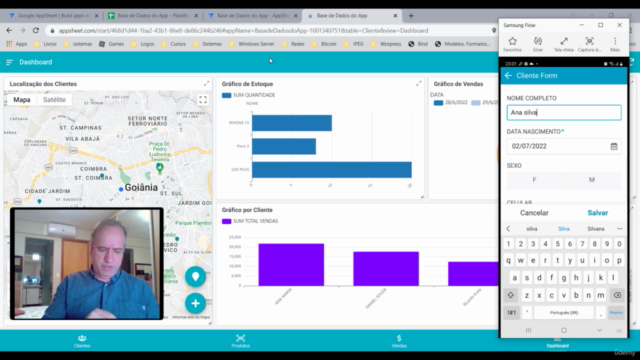Screen dimensions: 640x360
Task: Click Favoritos star in Samsung Flow
Action: tap(512, 44)
